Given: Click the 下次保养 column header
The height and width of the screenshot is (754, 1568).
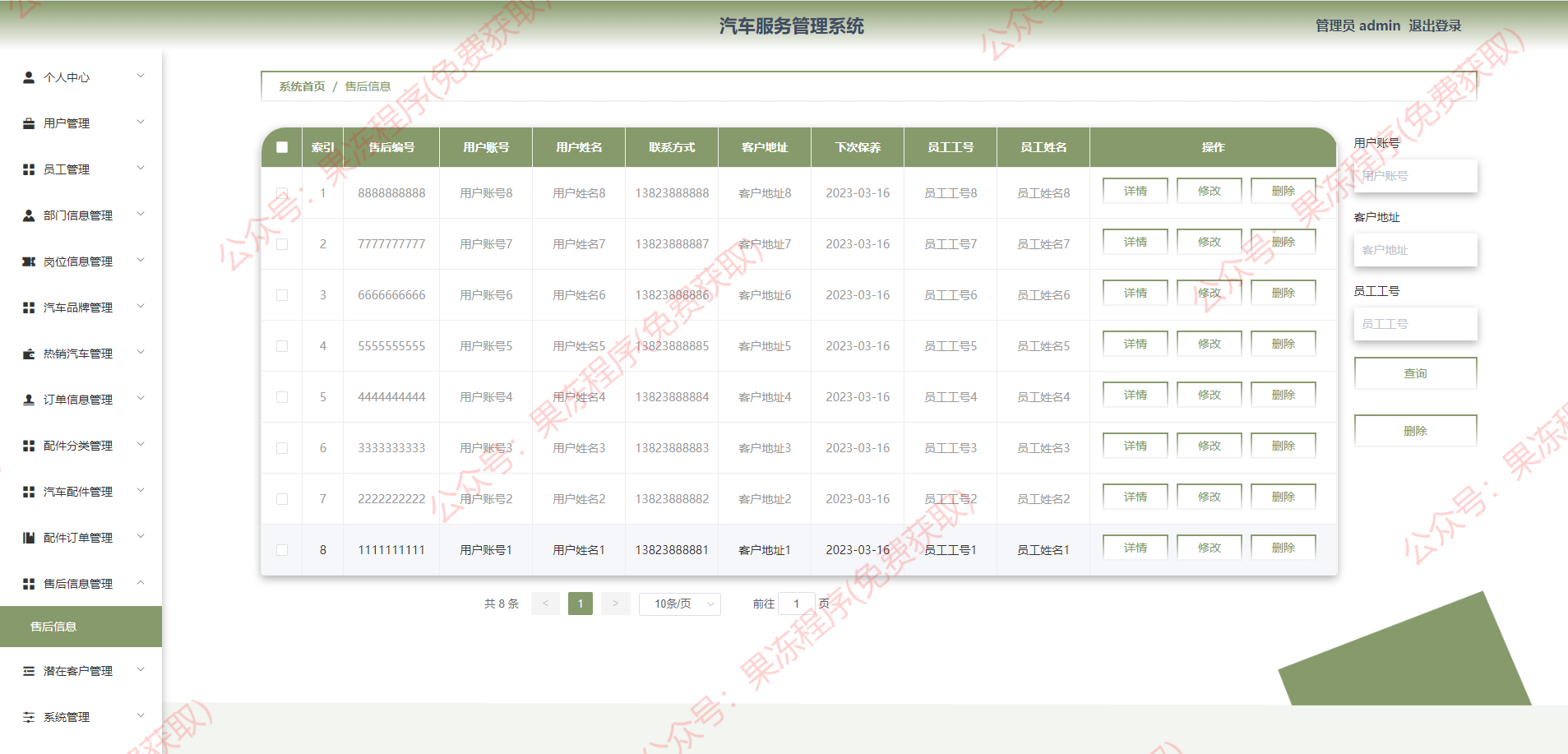Looking at the screenshot, I should tap(858, 147).
